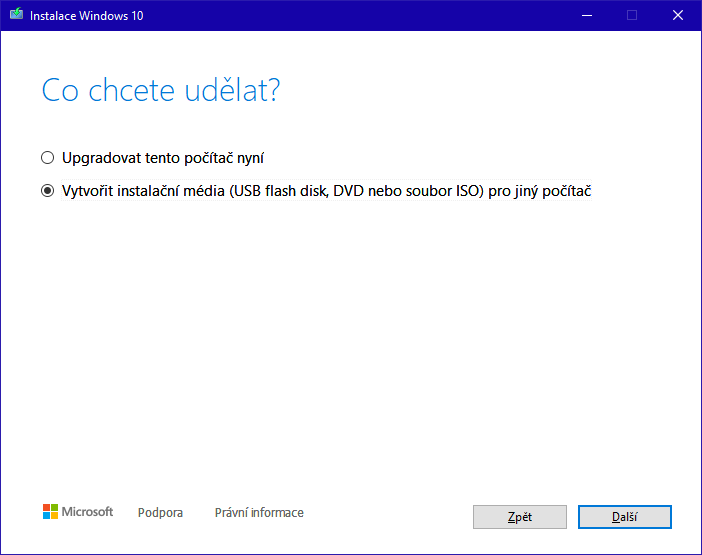Click the Windows setup icon in title bar

[x=17, y=14]
